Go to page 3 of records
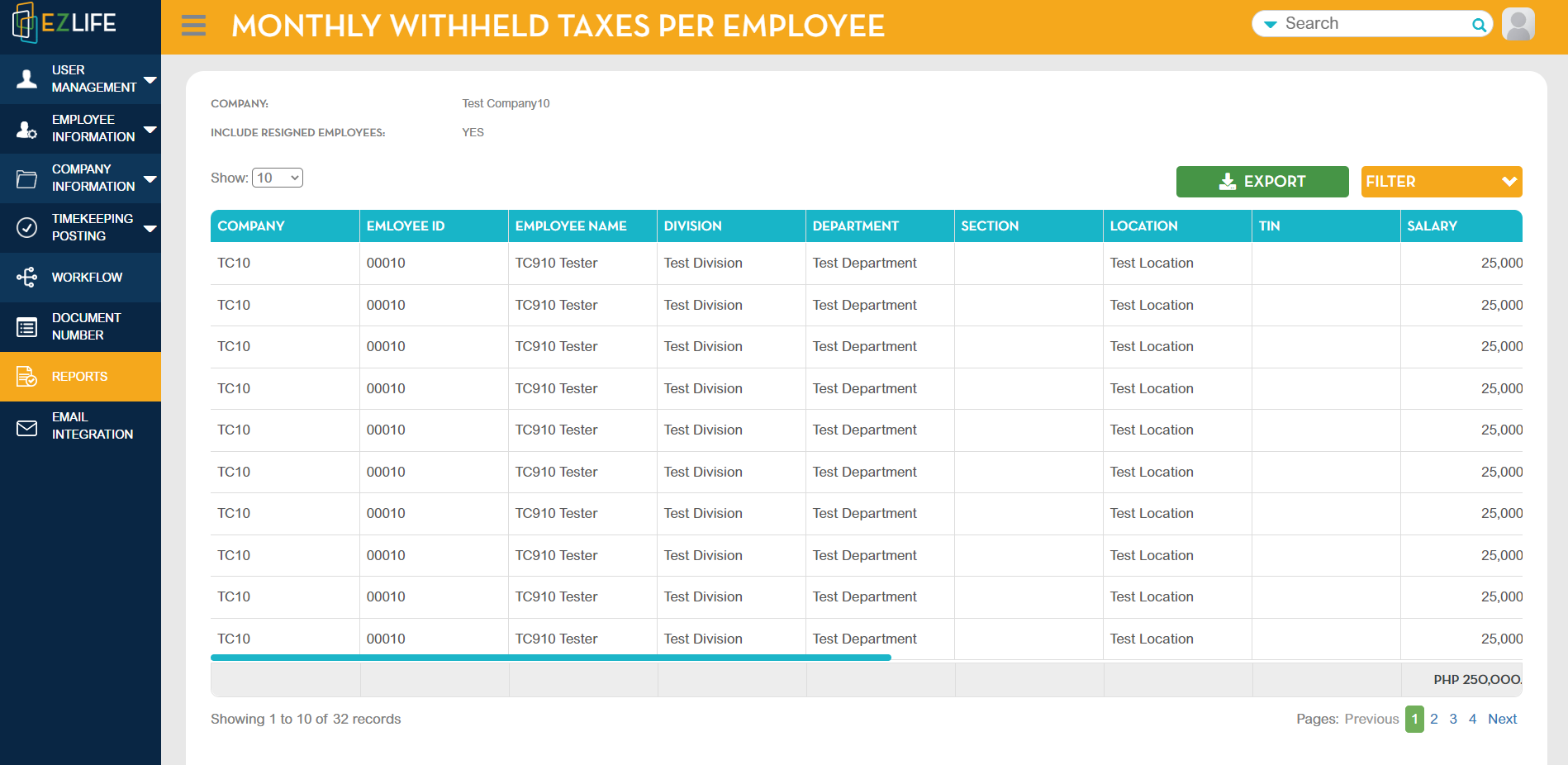The width and height of the screenshot is (1568, 765). (x=1452, y=719)
